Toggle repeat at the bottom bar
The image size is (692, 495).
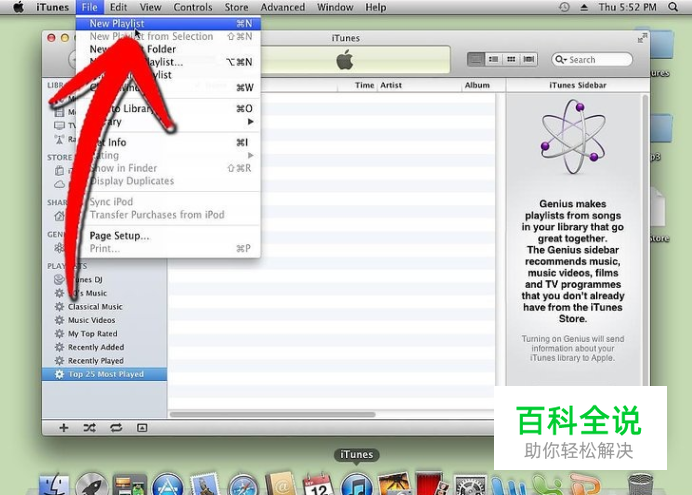(x=116, y=428)
